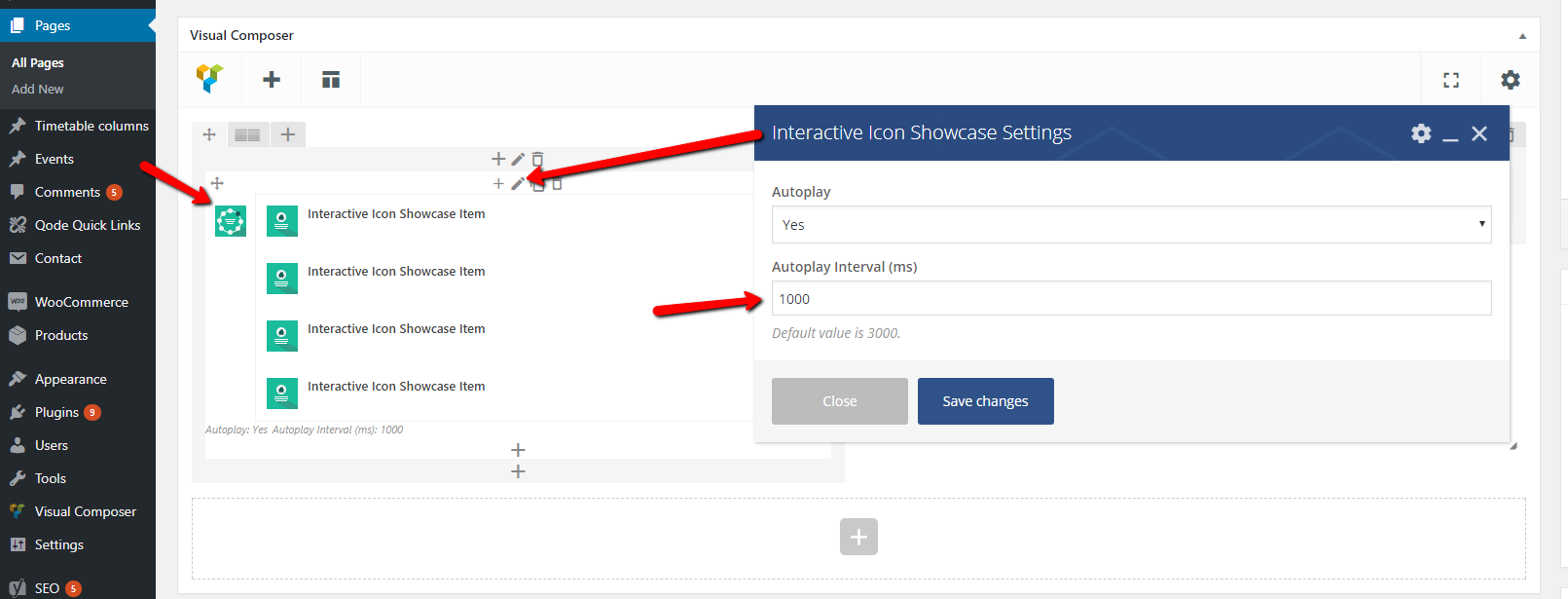Click the Visual Composer logo icon

tap(209, 79)
